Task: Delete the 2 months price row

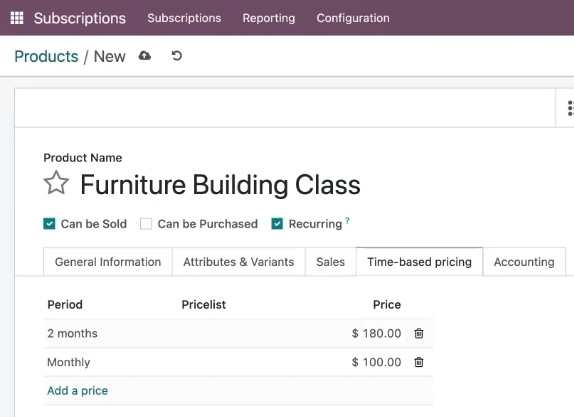Action: click(419, 333)
